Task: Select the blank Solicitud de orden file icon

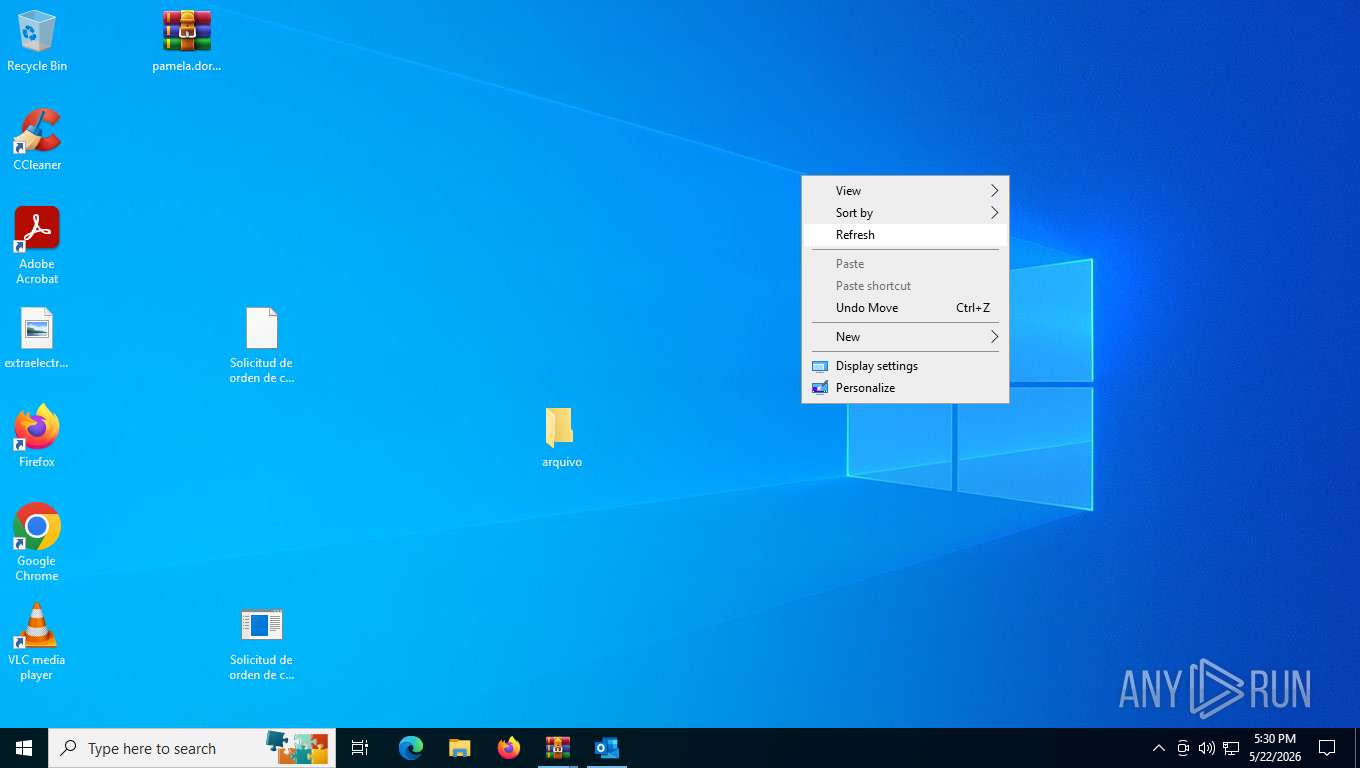Action: [261, 345]
